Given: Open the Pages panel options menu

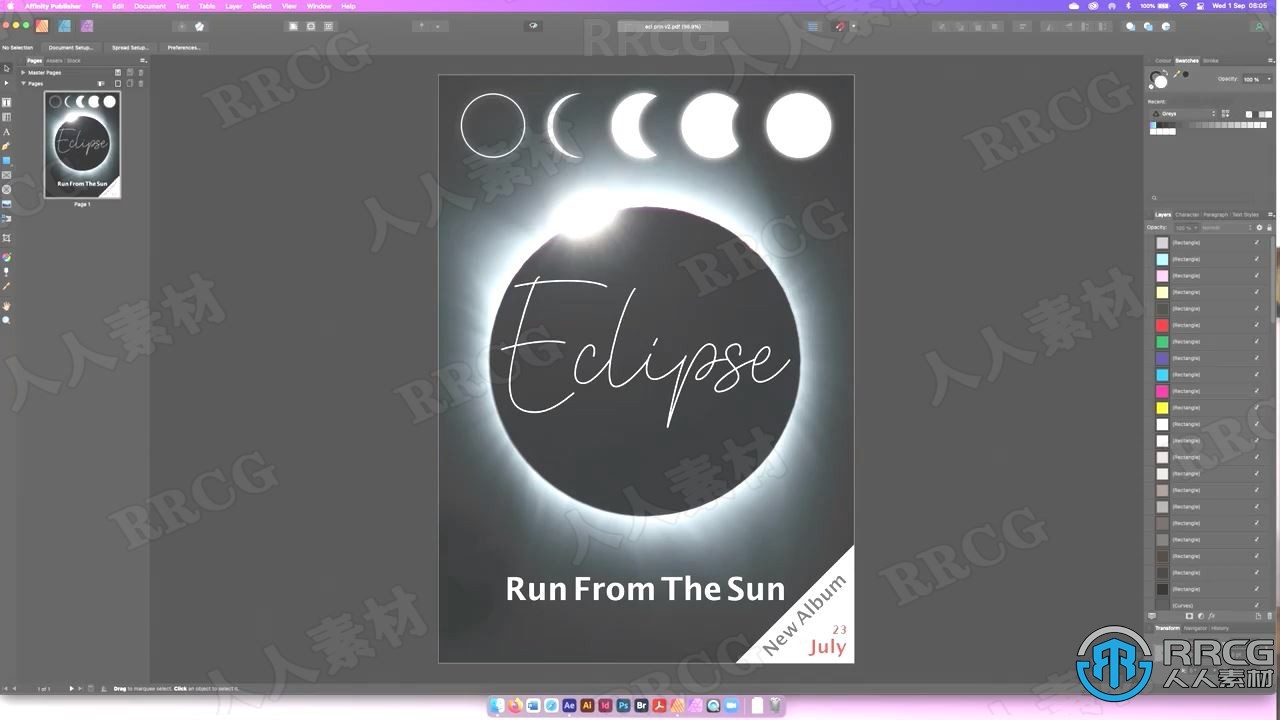Looking at the screenshot, I should pos(143,60).
